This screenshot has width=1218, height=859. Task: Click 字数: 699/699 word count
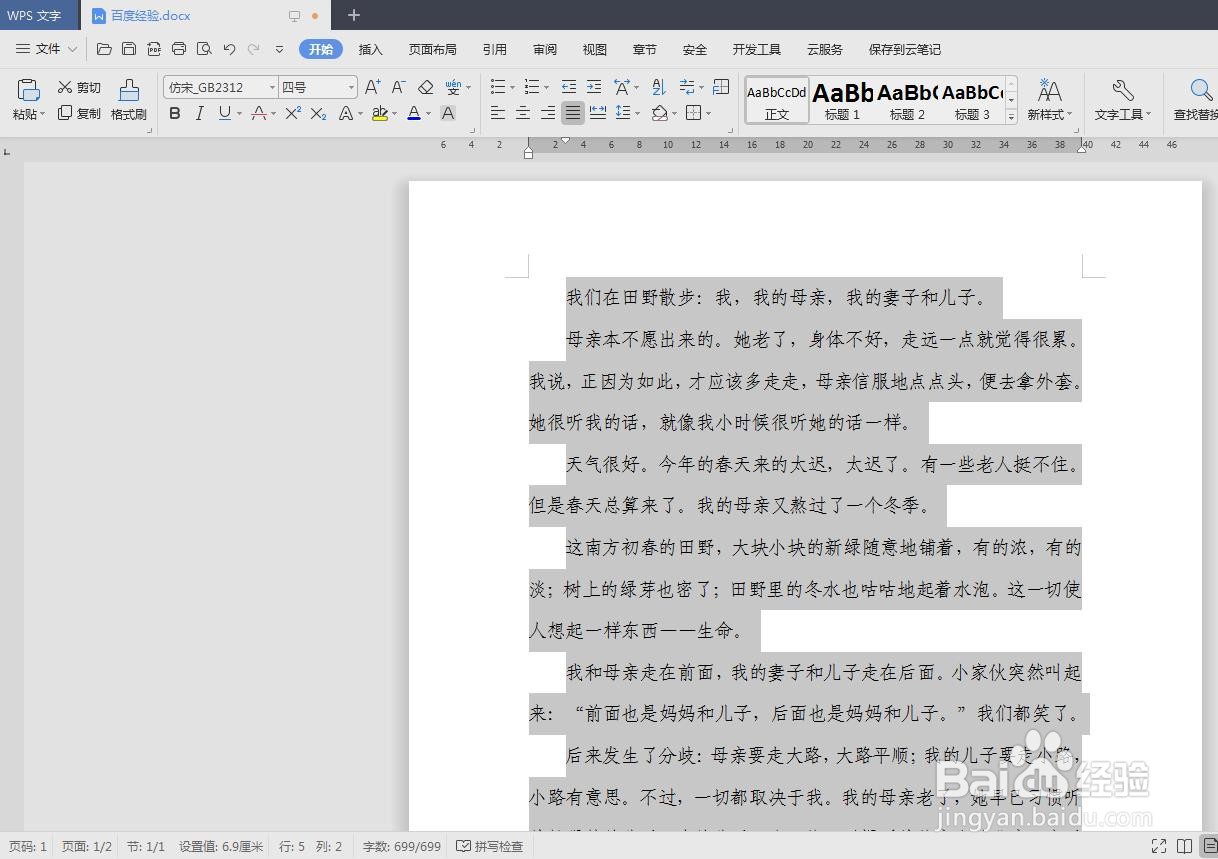(401, 846)
